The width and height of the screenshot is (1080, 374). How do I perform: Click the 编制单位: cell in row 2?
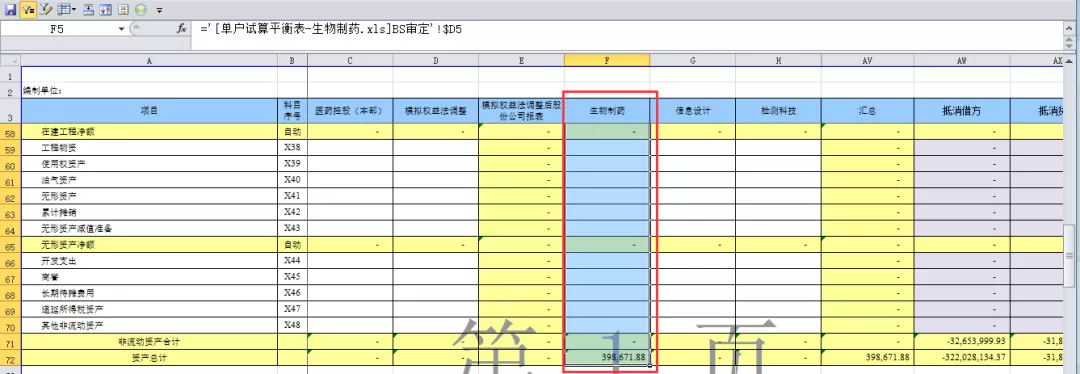coord(43,90)
